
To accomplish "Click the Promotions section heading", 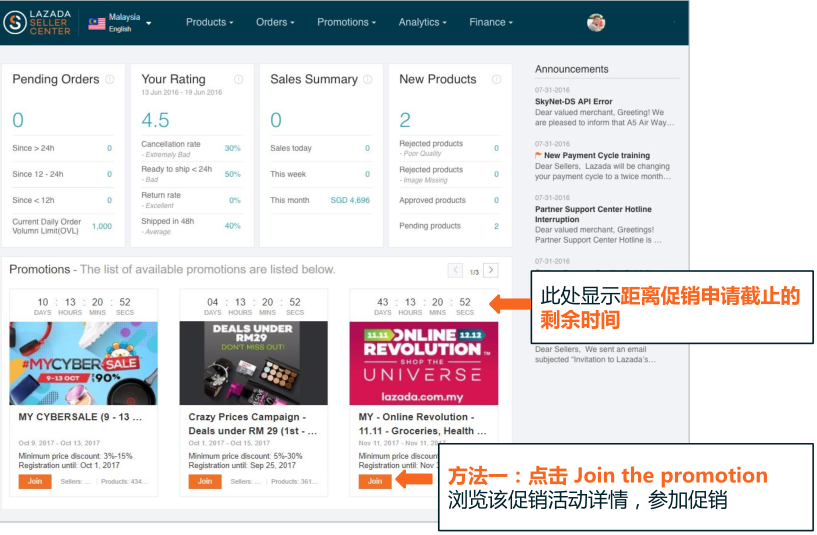I will coord(40,269).
